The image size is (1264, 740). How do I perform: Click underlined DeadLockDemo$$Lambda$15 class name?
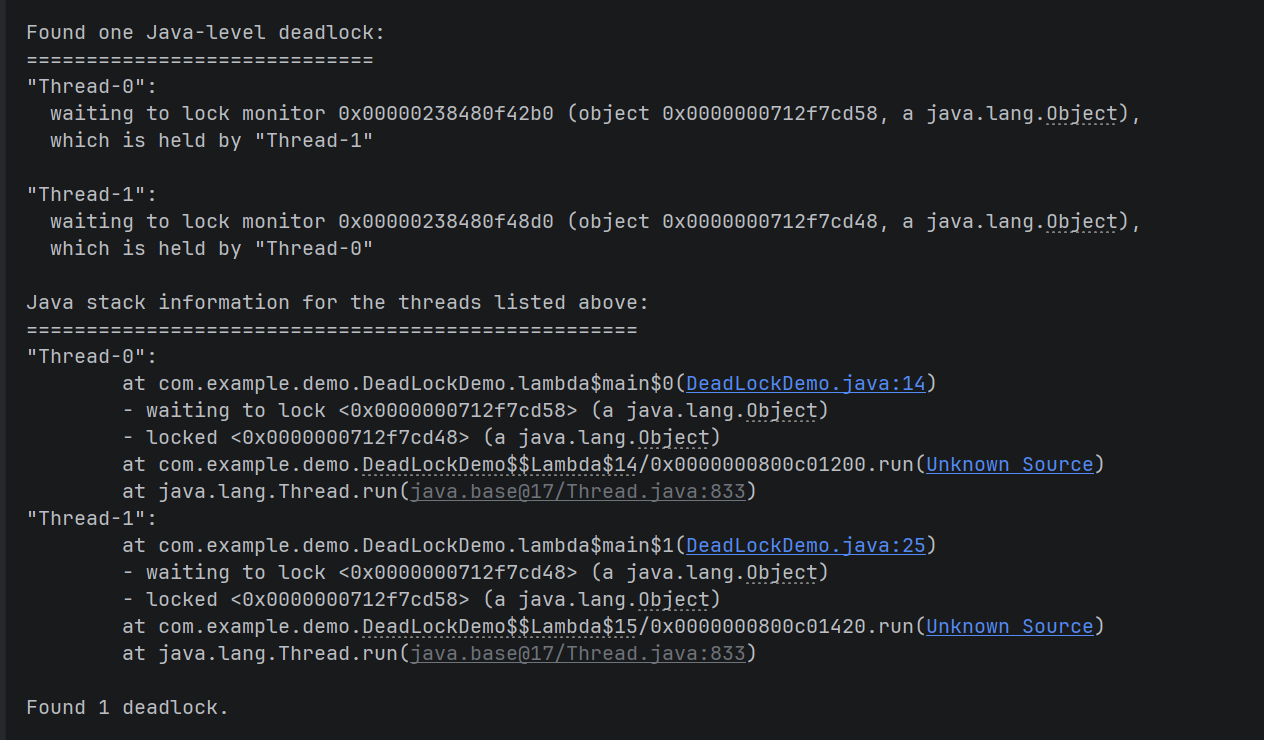(500, 626)
